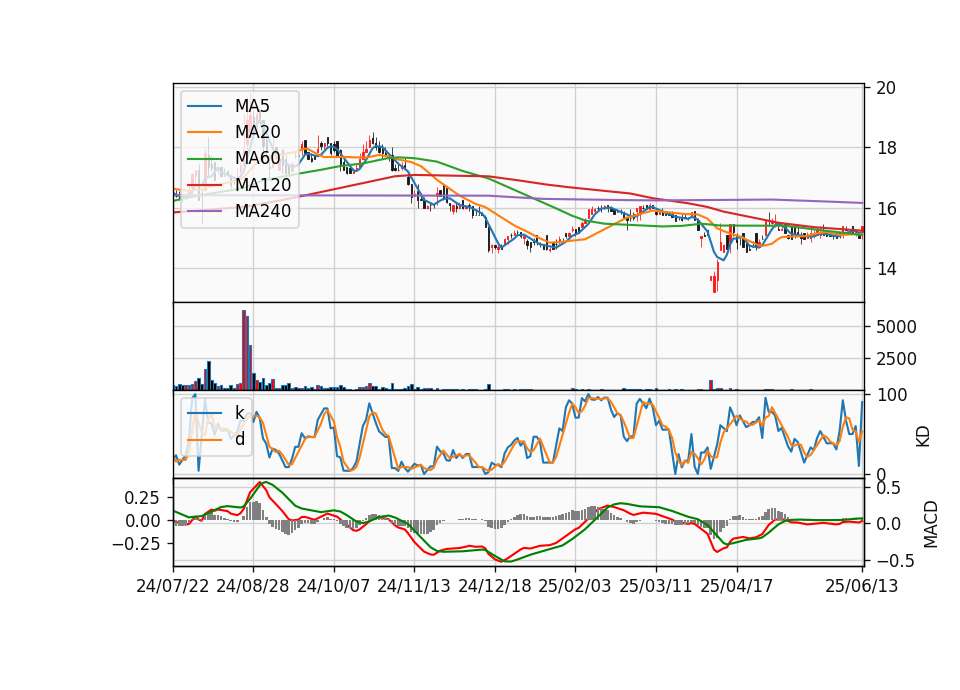Click the volume axis value 2500
This screenshot has width=960, height=690.
click(896, 359)
